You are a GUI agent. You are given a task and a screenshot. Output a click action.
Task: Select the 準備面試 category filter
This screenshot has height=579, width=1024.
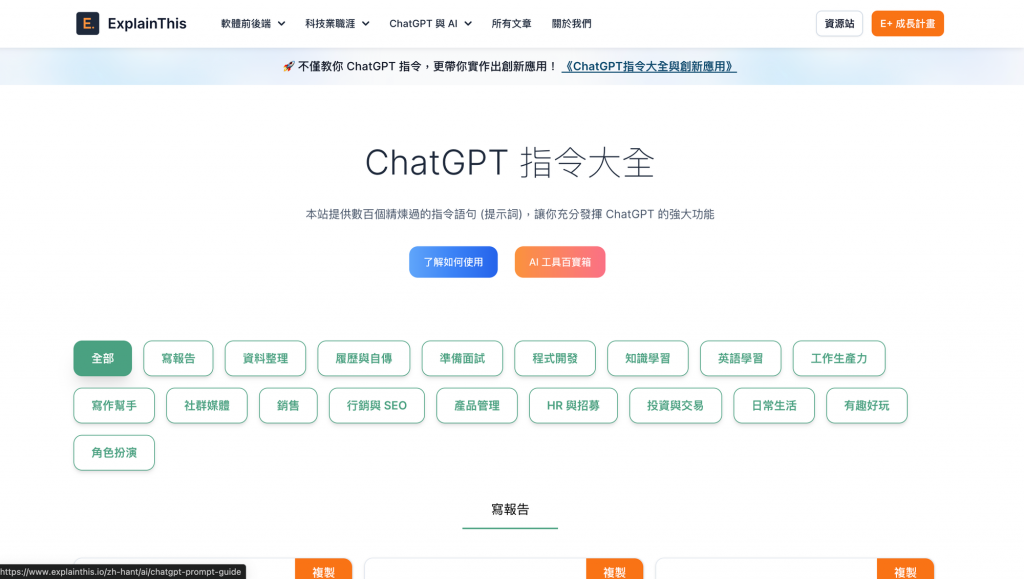pos(462,358)
